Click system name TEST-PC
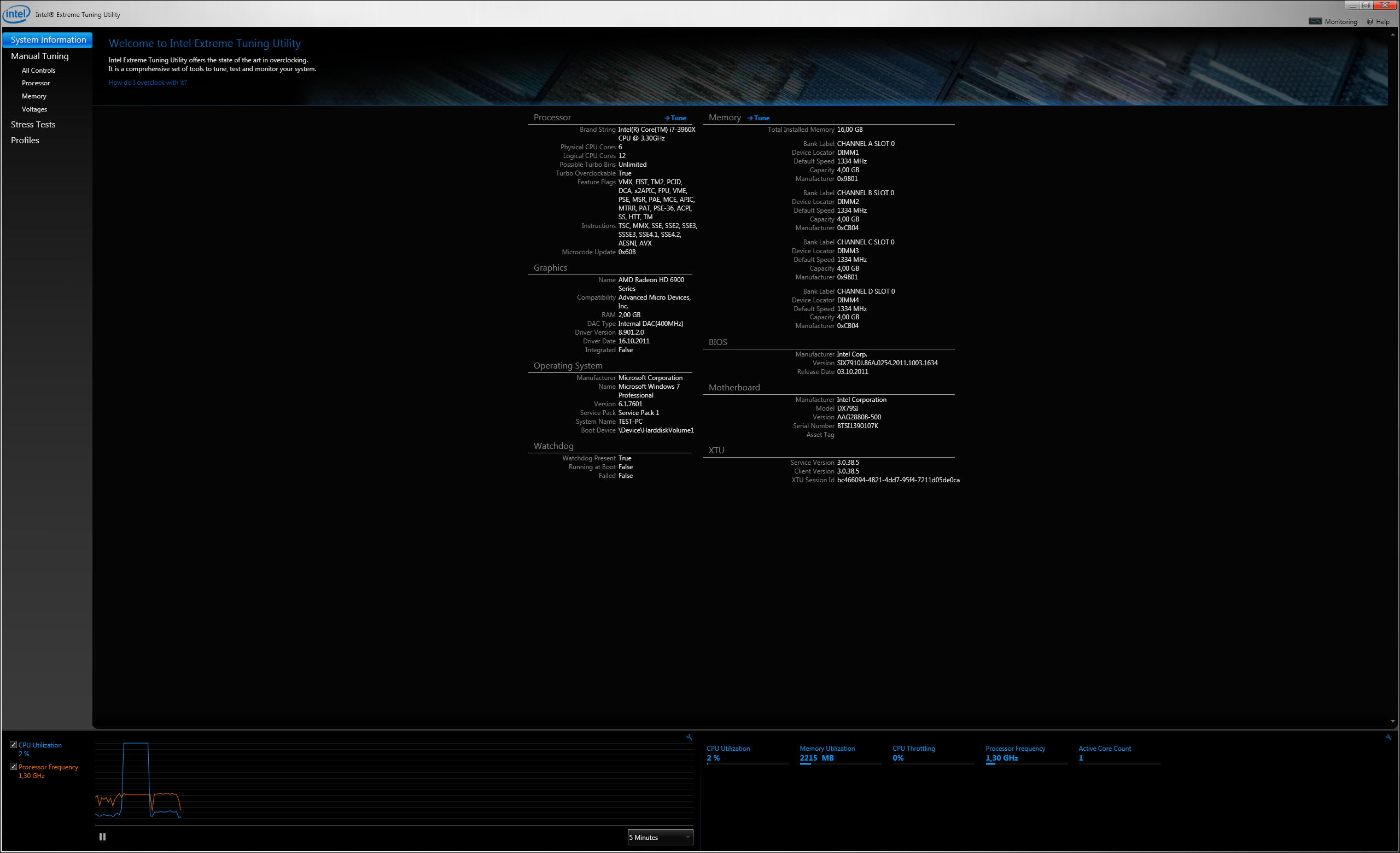The width and height of the screenshot is (1400, 853). (630, 422)
